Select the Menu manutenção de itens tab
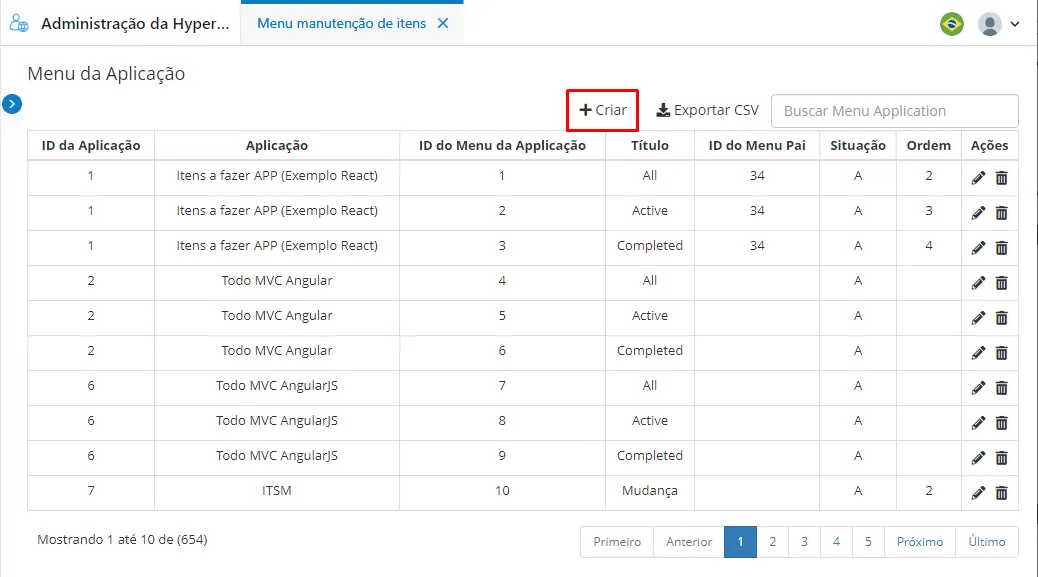The image size is (1038, 577). pyautogui.click(x=342, y=23)
